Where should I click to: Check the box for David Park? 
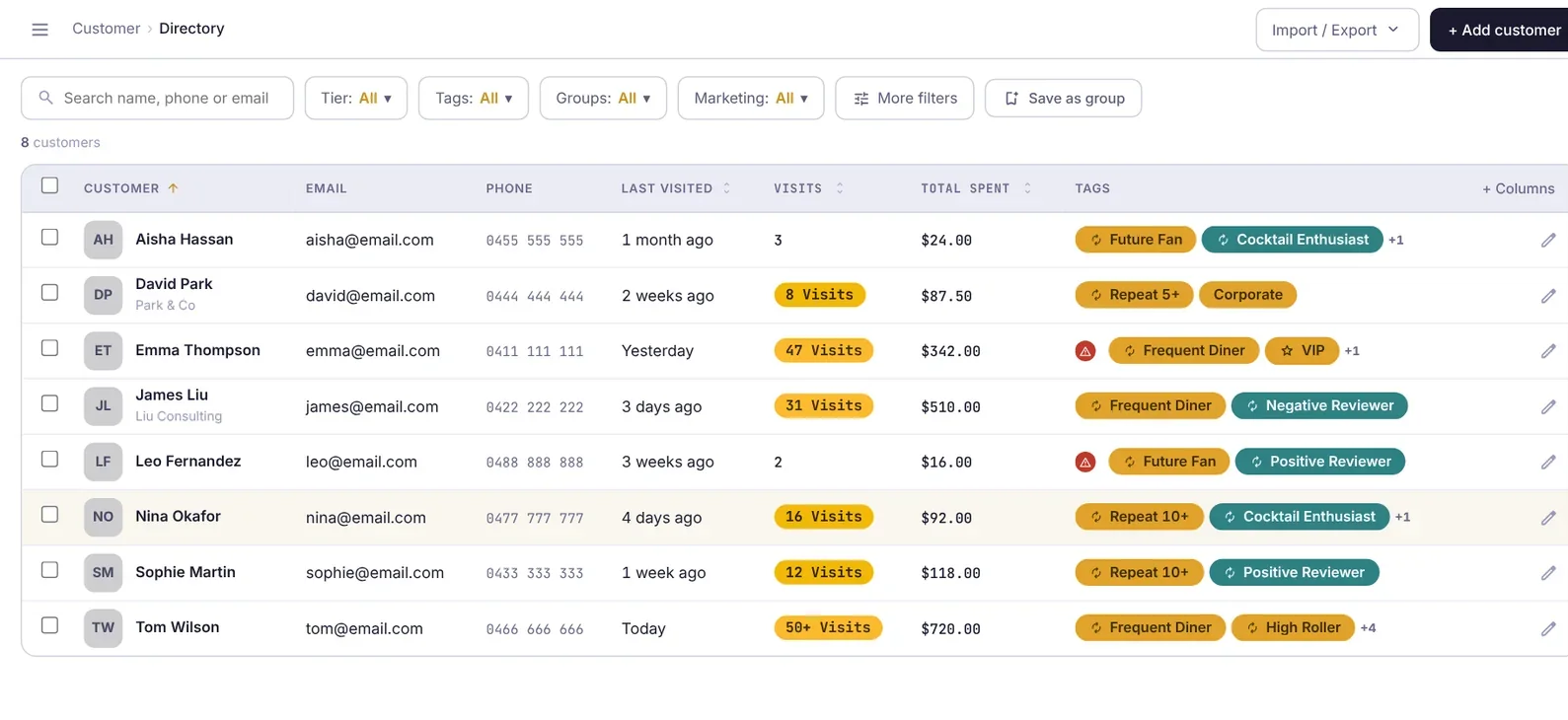49,292
